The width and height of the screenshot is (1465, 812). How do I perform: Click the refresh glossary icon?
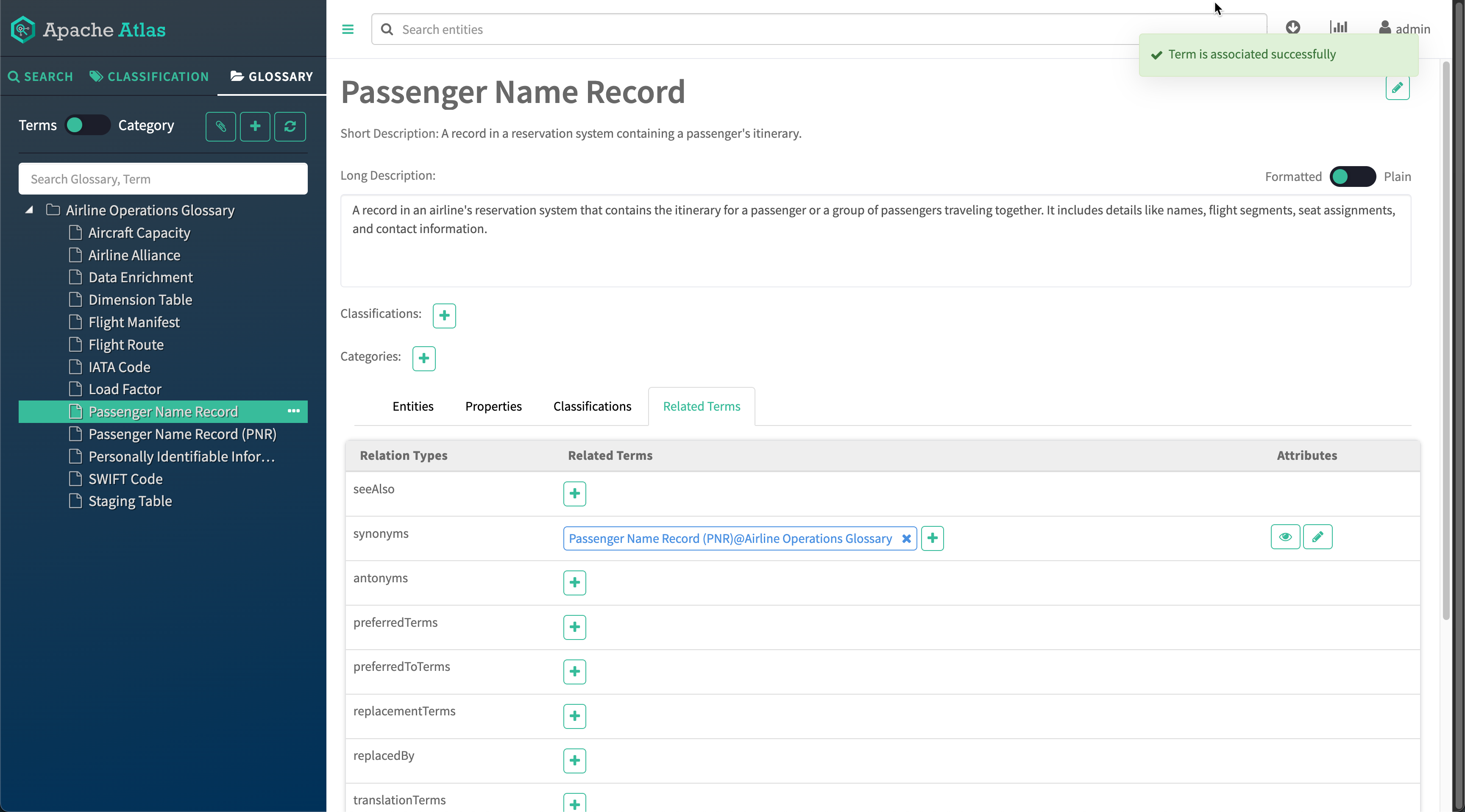click(x=290, y=126)
